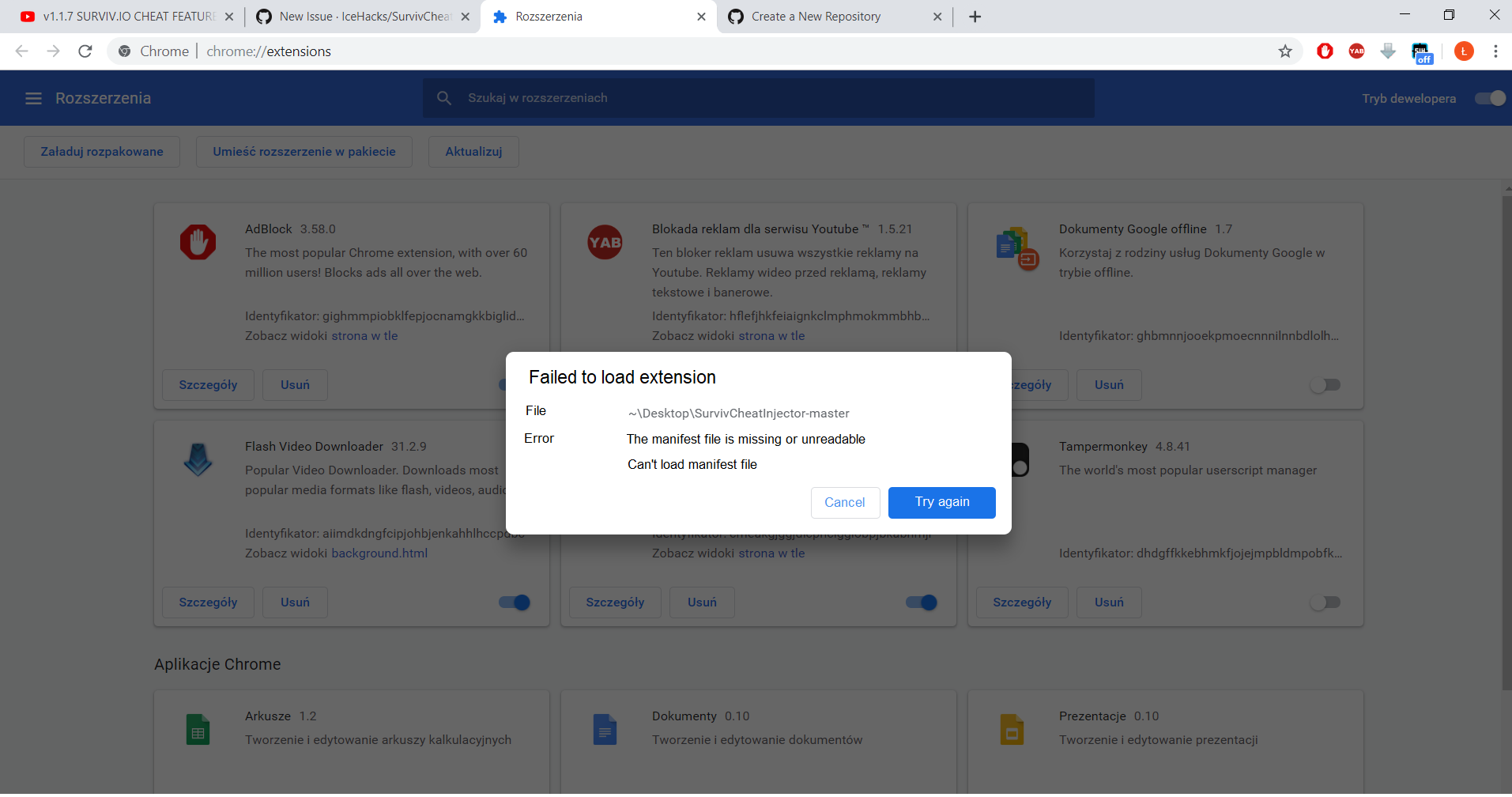Open the profile avatar menu
Viewport: 1512px width, 797px height.
pos(1464,51)
